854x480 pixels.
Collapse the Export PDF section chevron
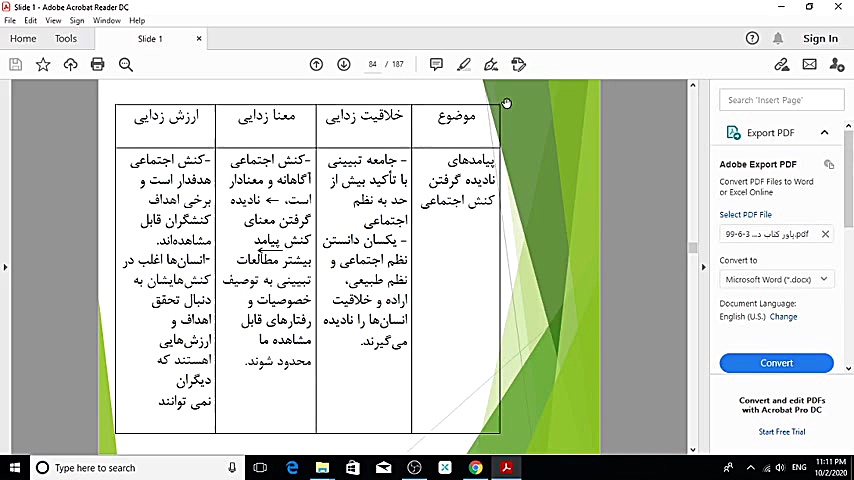click(825, 132)
